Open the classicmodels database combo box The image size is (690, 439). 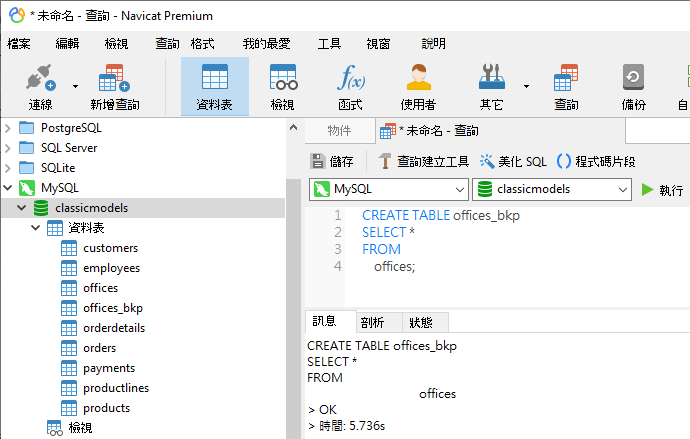(552, 190)
